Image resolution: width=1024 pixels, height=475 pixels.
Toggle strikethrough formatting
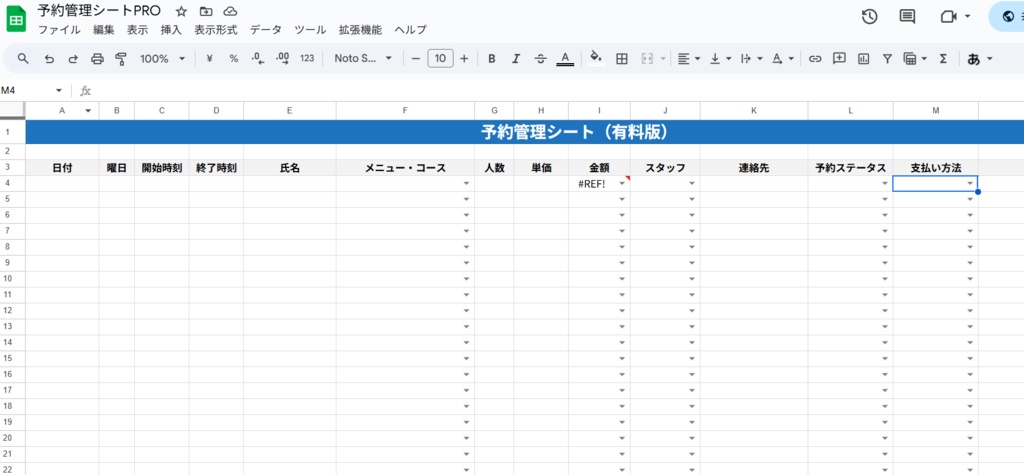[540, 59]
